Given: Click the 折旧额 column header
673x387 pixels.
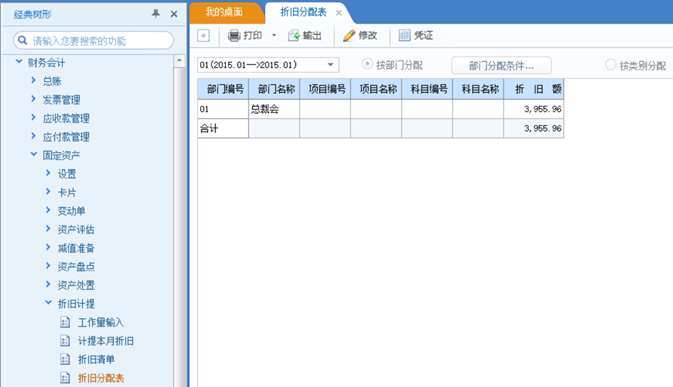Looking at the screenshot, I should tap(534, 89).
